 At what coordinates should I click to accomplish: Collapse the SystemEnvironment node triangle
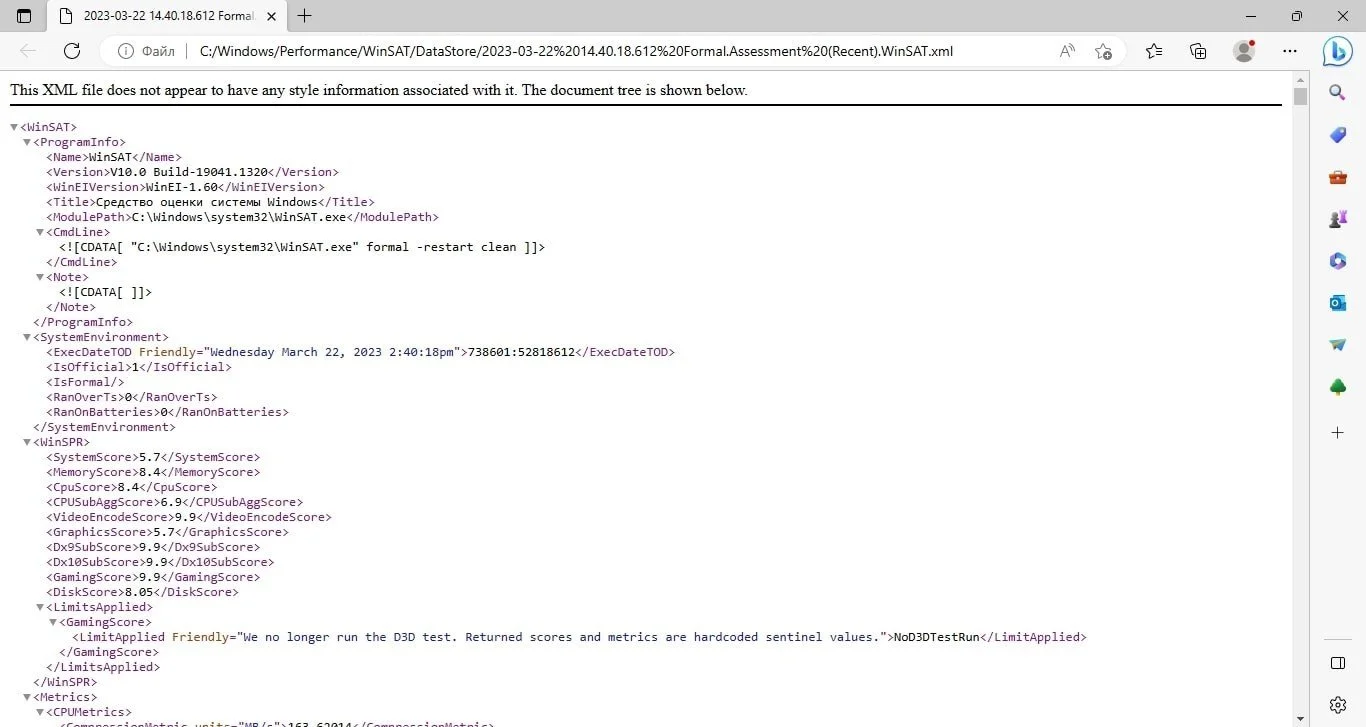click(27, 337)
